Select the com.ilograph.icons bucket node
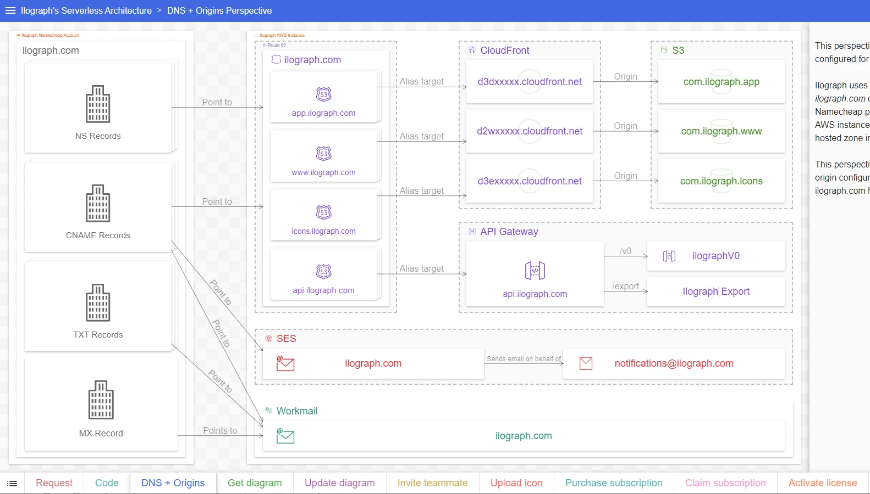870x494 pixels. click(721, 181)
